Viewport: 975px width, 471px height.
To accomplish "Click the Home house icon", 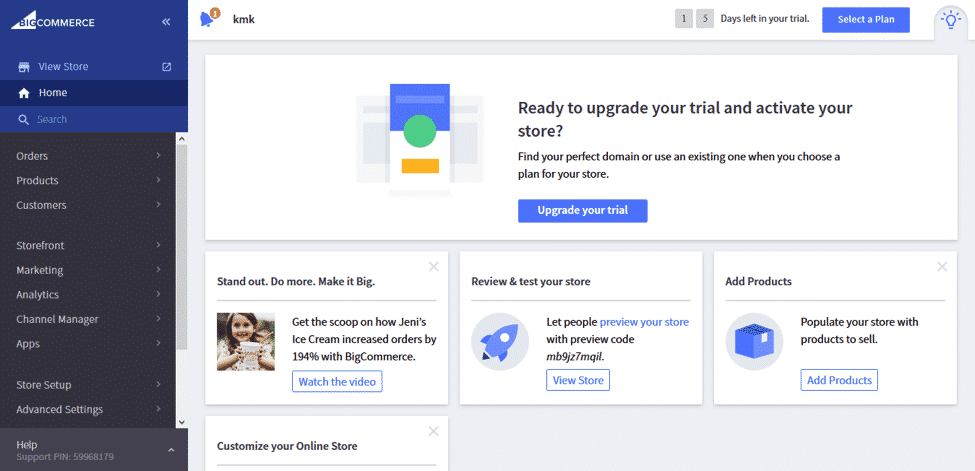I will (x=24, y=93).
